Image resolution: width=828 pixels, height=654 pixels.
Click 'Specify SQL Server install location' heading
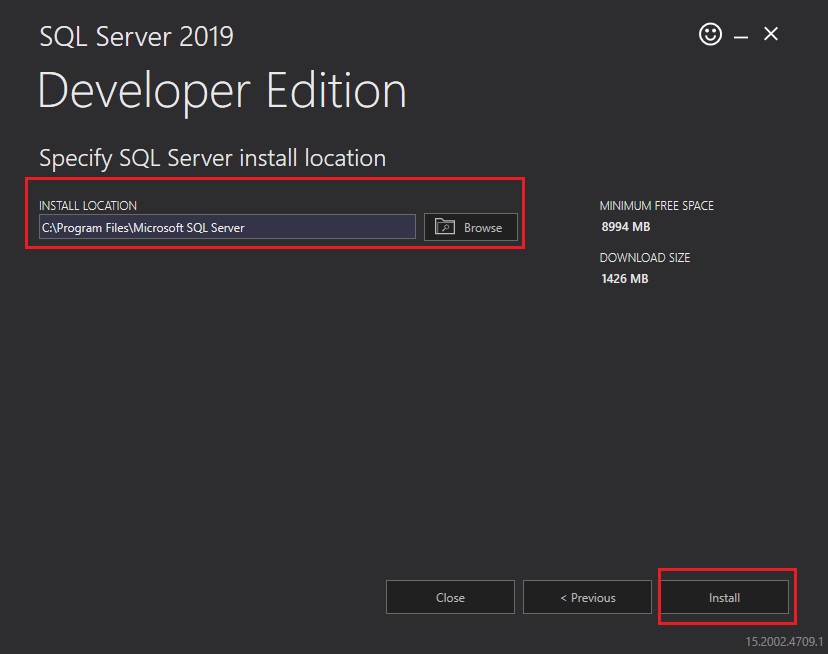(x=212, y=158)
